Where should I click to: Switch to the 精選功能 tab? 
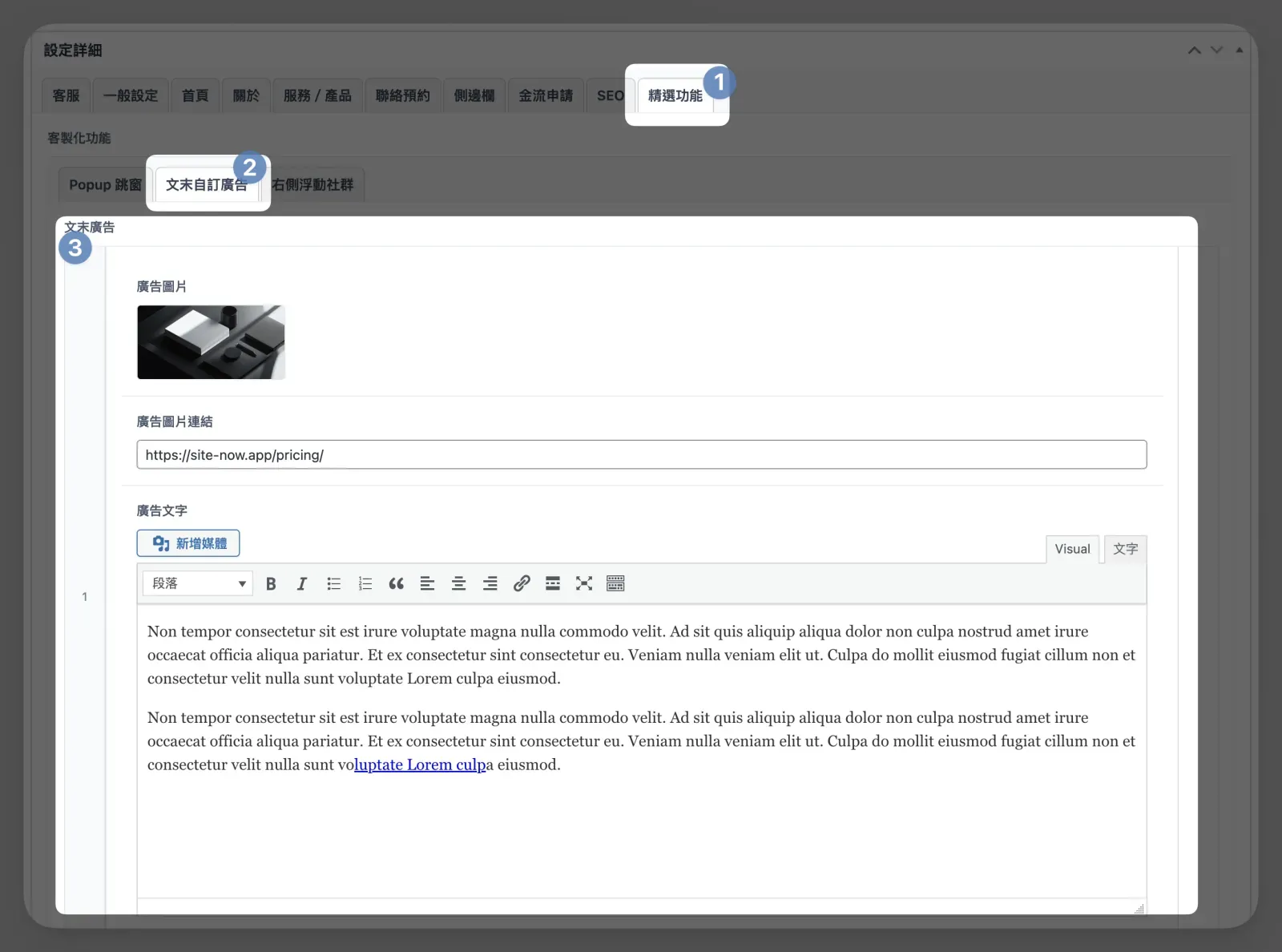click(x=675, y=95)
